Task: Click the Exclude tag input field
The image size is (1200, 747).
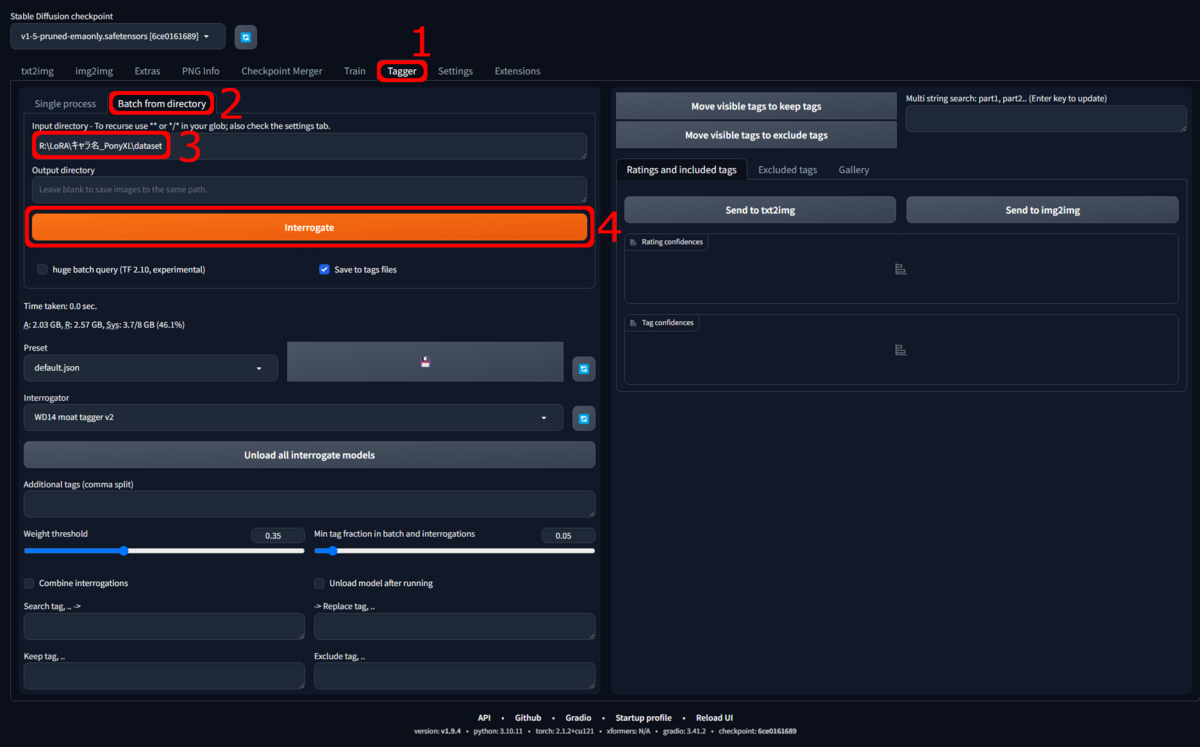Action: 454,676
